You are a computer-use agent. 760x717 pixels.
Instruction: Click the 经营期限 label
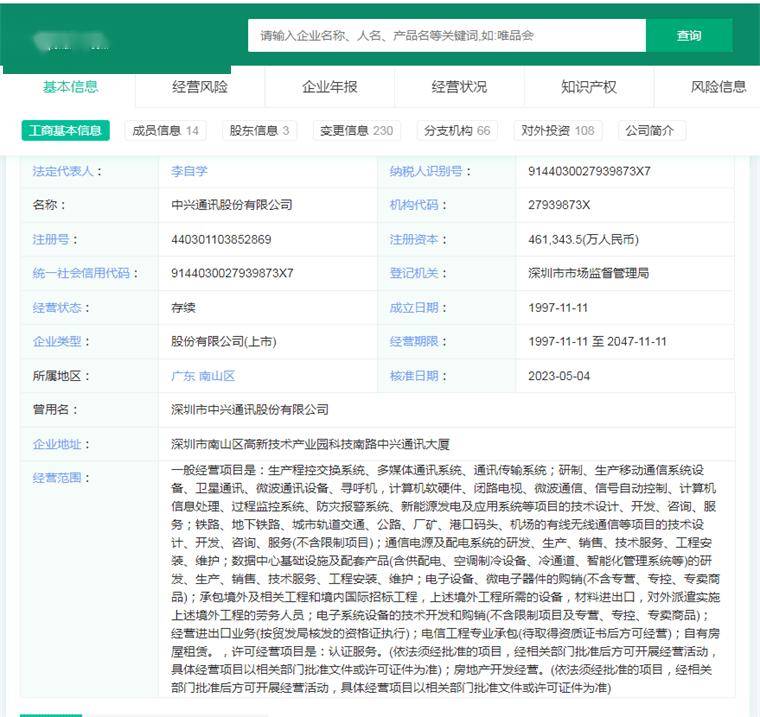click(414, 341)
